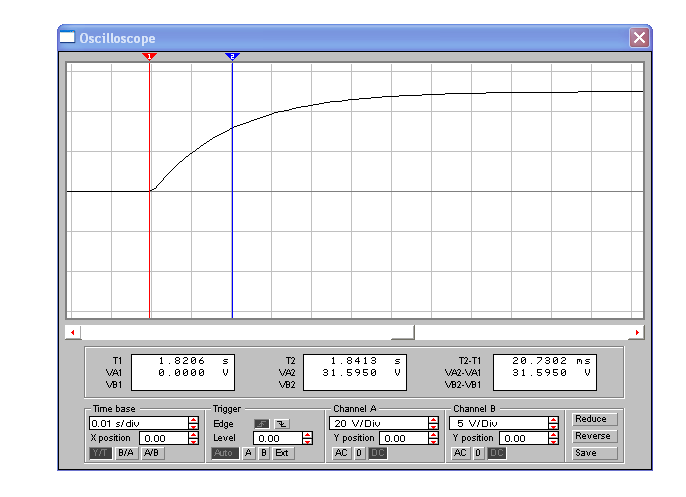Click the Channel B Y position field
This screenshot has height=497, width=686.
point(524,438)
